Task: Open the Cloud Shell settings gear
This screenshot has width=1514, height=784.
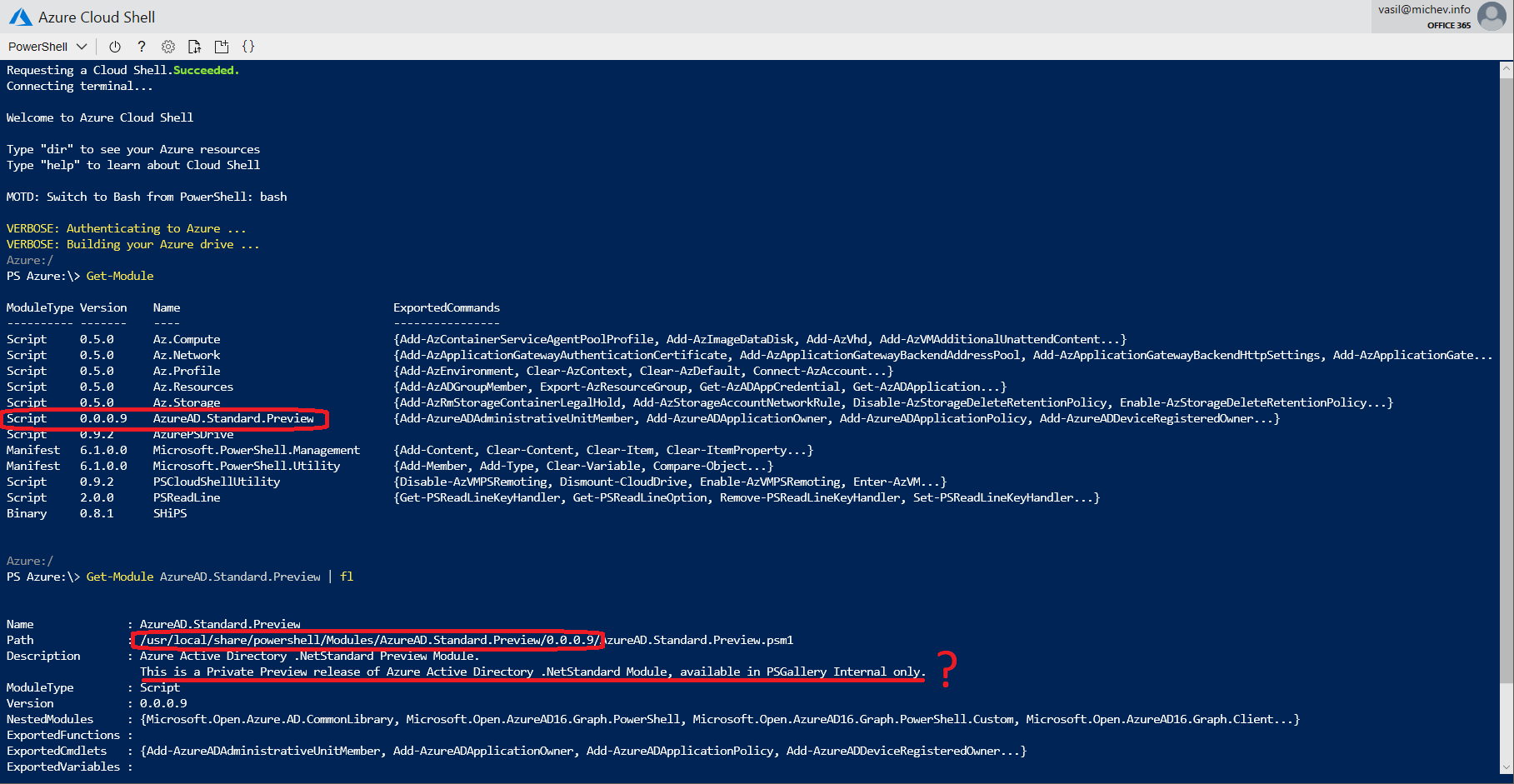Action: (168, 47)
